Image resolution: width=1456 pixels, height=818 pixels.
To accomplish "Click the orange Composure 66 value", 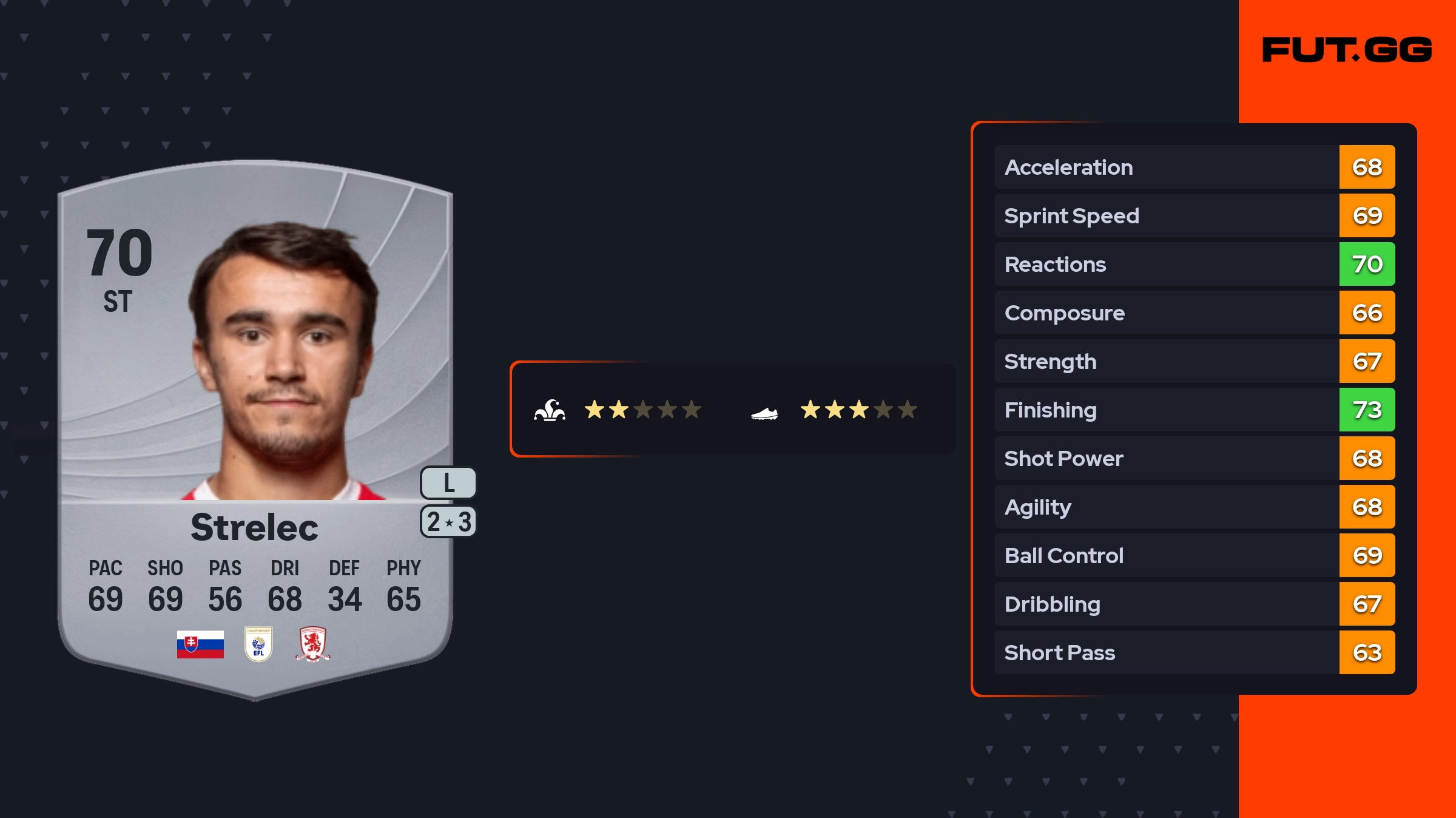I will 1367,313.
